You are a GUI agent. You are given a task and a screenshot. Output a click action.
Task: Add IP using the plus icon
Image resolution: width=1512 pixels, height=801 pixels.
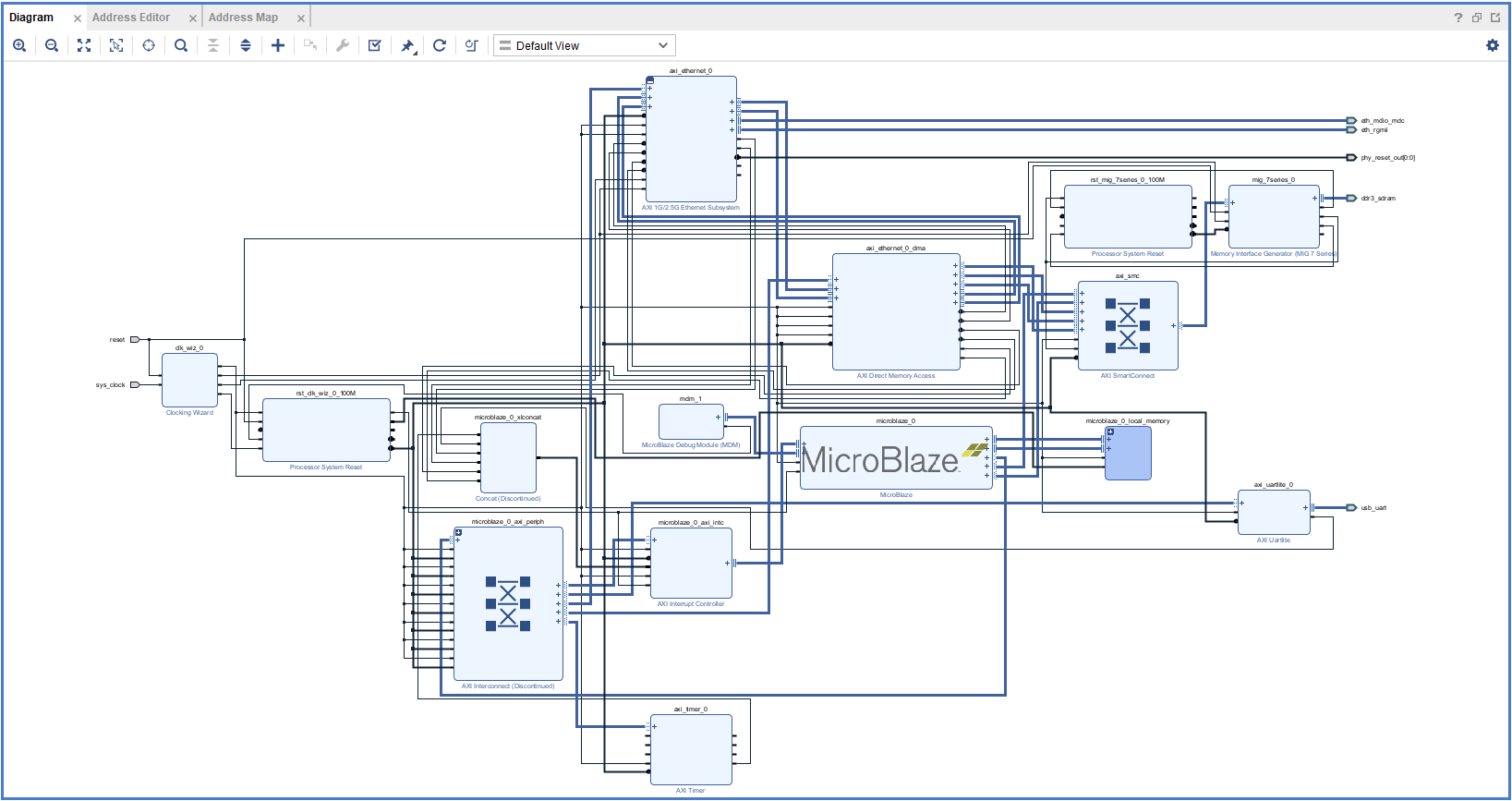(x=278, y=45)
